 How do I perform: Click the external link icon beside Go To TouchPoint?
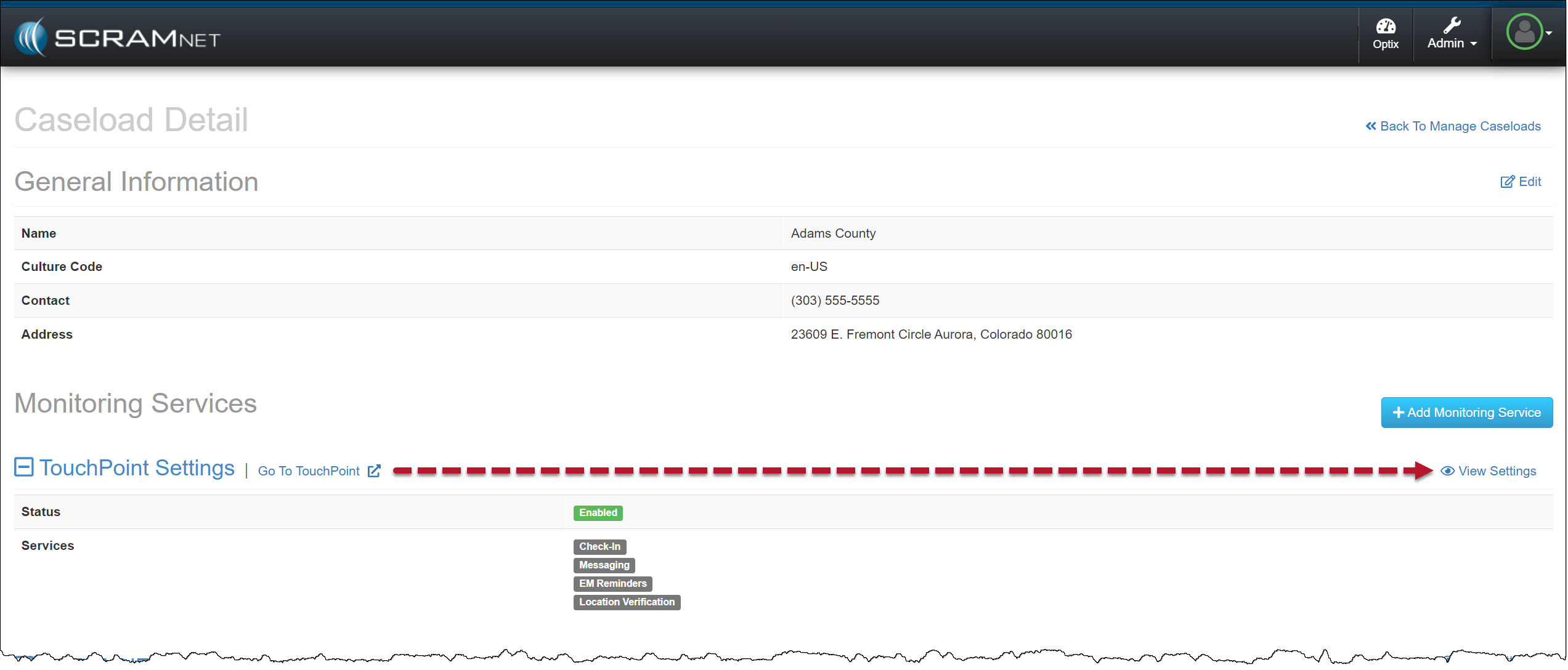click(374, 471)
